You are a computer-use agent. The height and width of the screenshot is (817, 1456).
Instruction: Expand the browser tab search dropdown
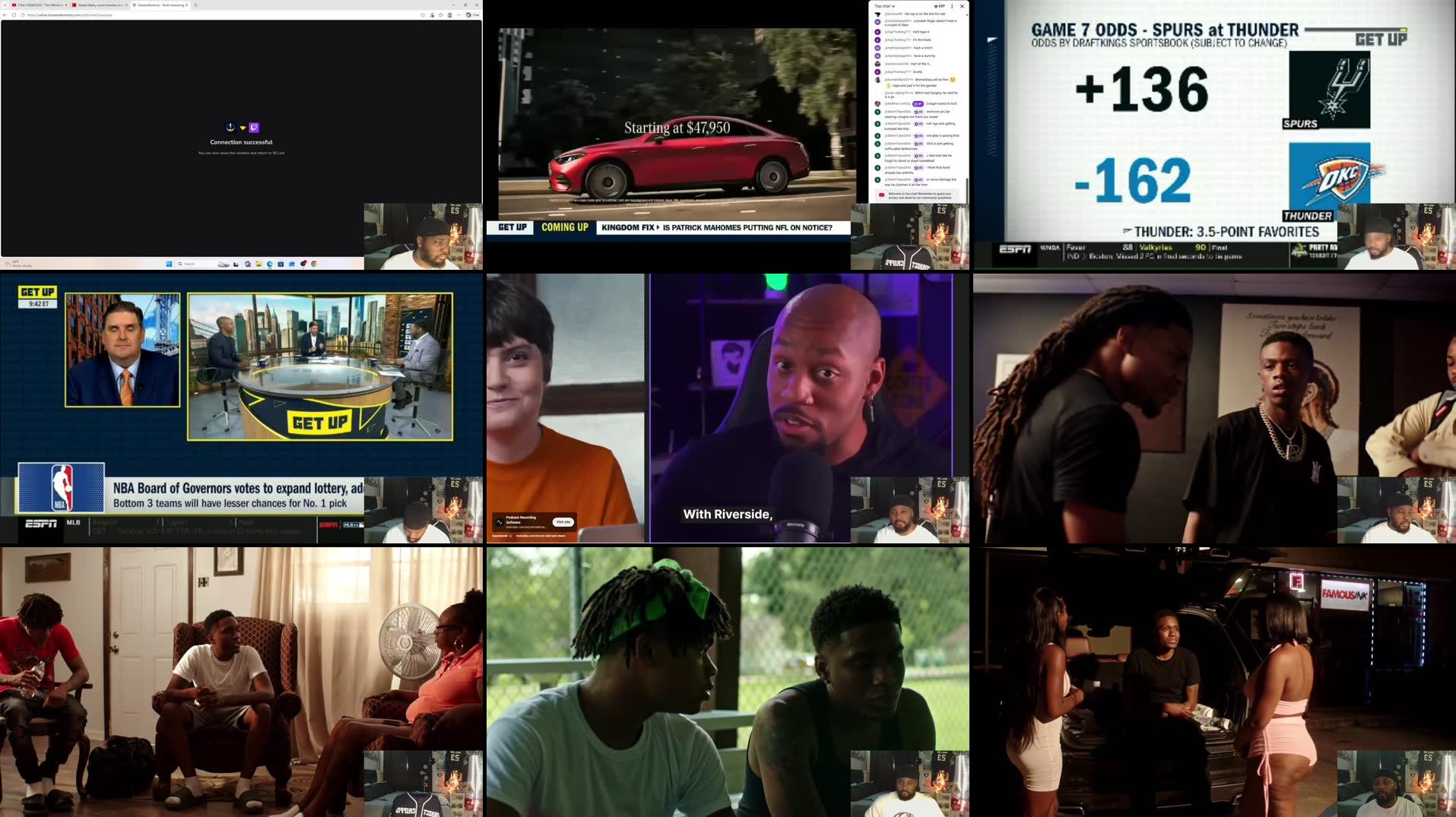point(5,5)
